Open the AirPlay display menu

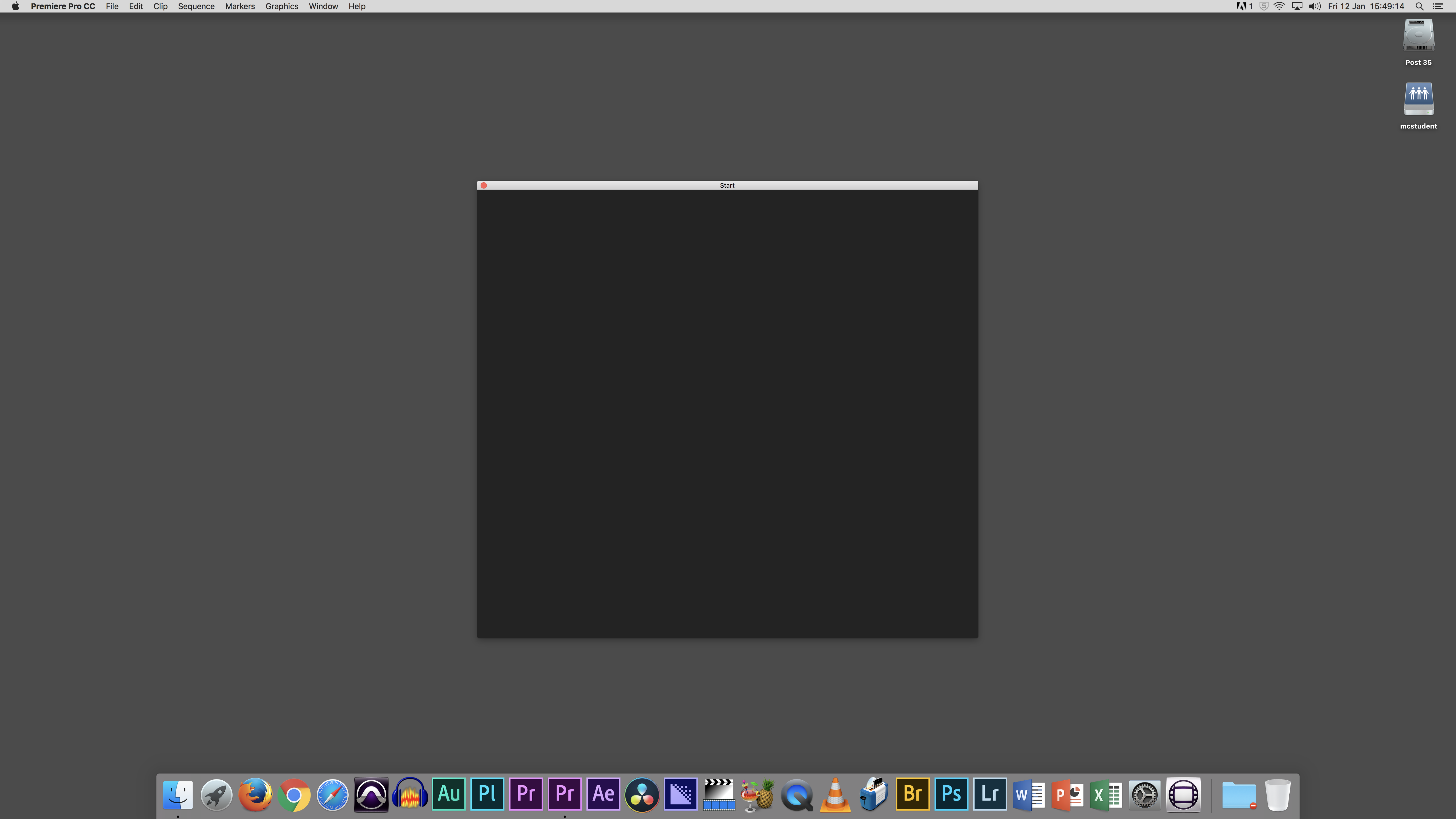tap(1297, 6)
